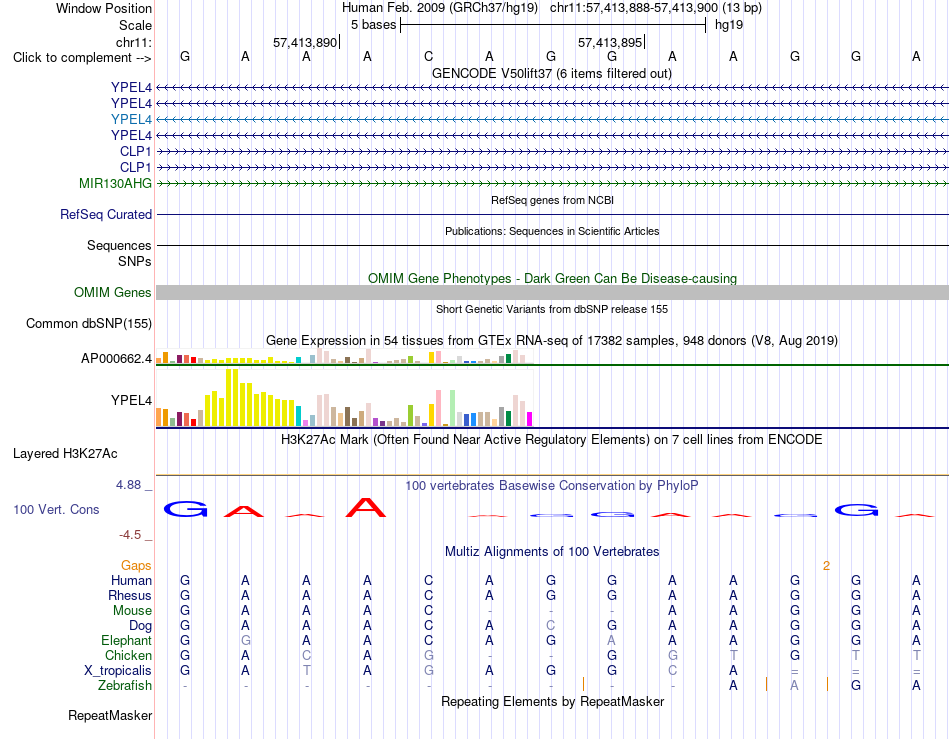This screenshot has width=950, height=739.
Task: Click the -4.5 PhyloP lower scale value
Action: click(x=130, y=535)
